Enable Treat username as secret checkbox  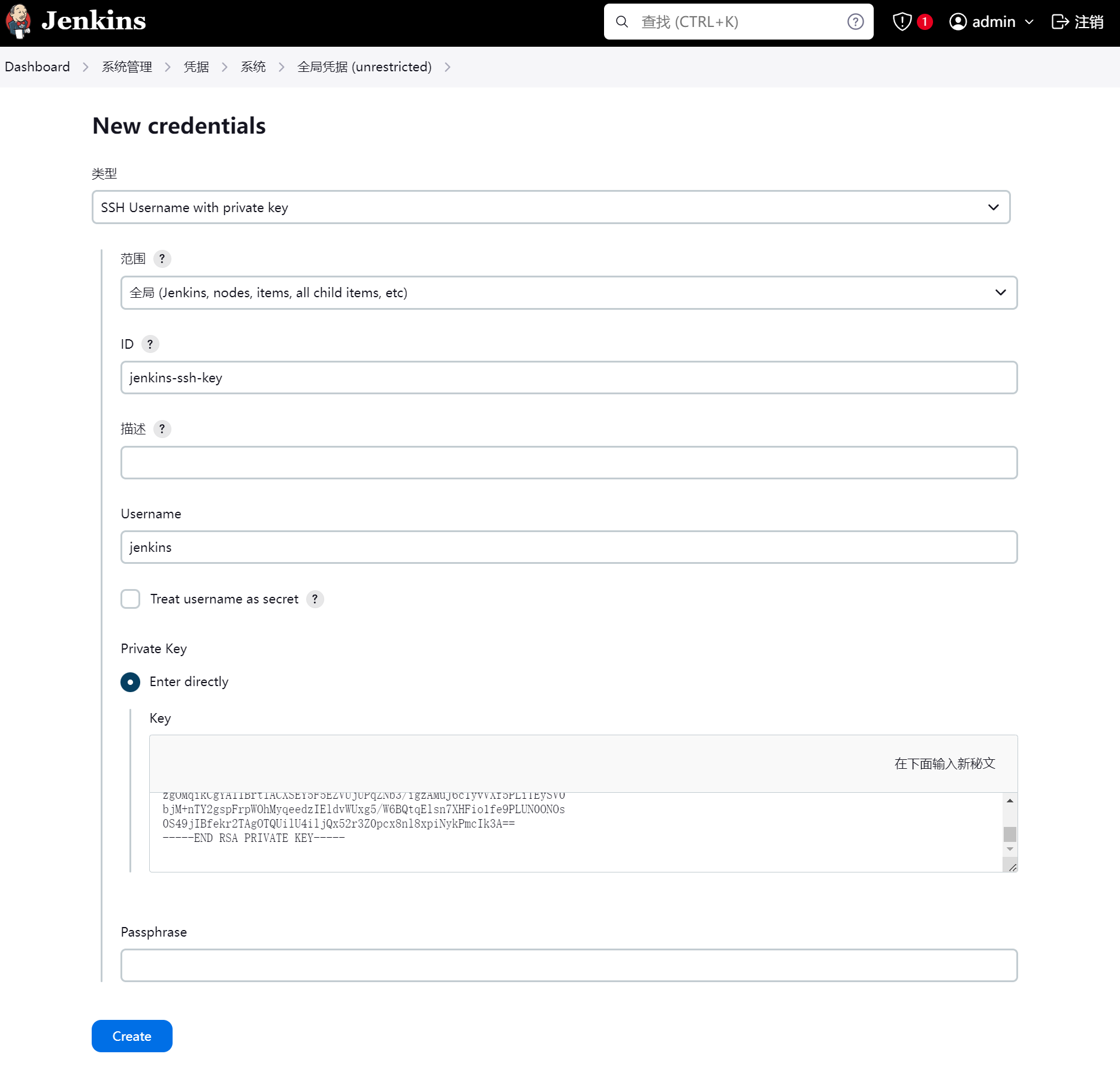(130, 599)
